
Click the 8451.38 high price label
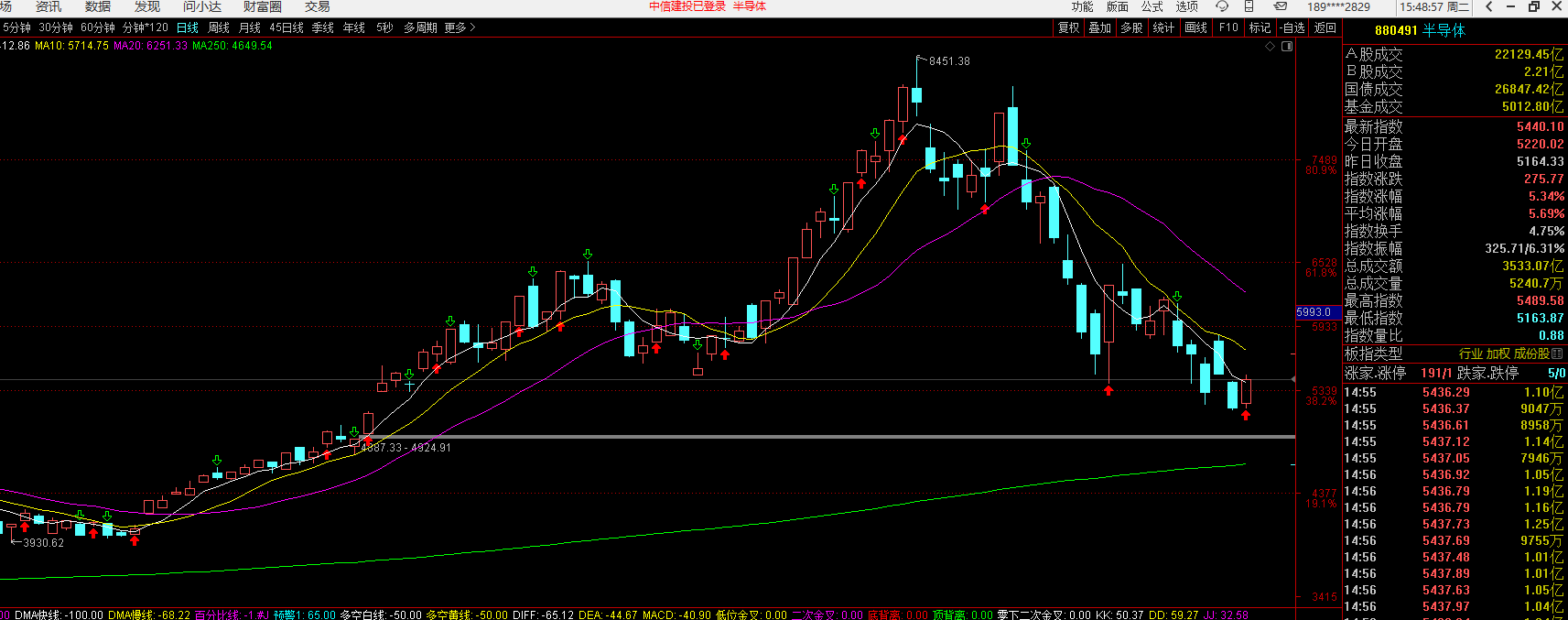949,61
